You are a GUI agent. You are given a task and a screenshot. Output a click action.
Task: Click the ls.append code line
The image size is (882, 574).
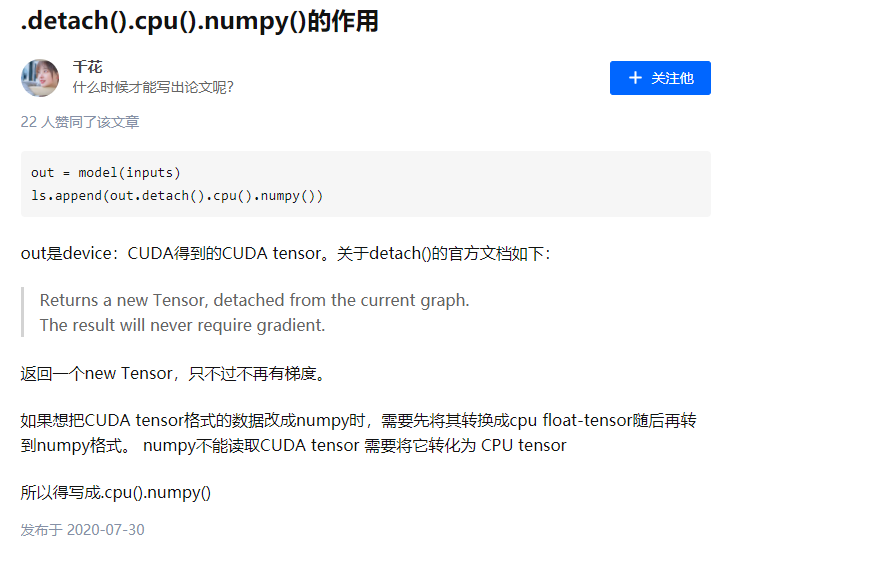pyautogui.click(x=177, y=196)
